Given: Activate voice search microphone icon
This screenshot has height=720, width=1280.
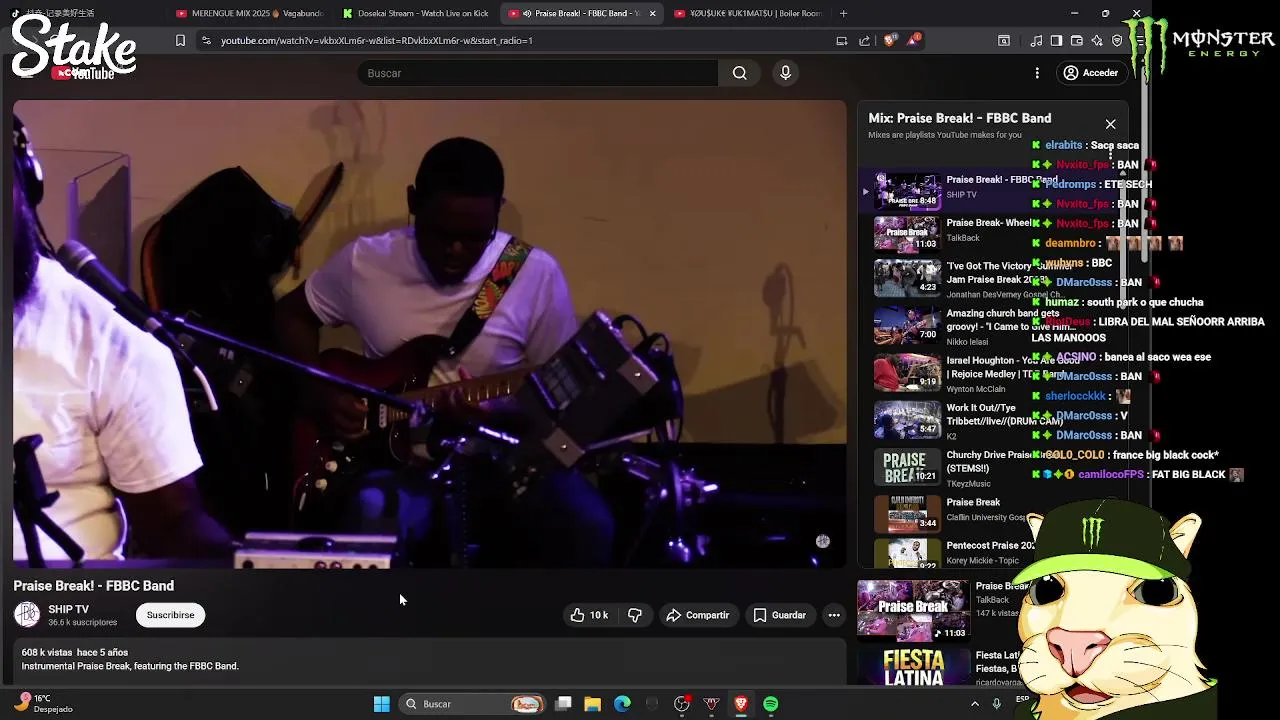Looking at the screenshot, I should coord(785,73).
